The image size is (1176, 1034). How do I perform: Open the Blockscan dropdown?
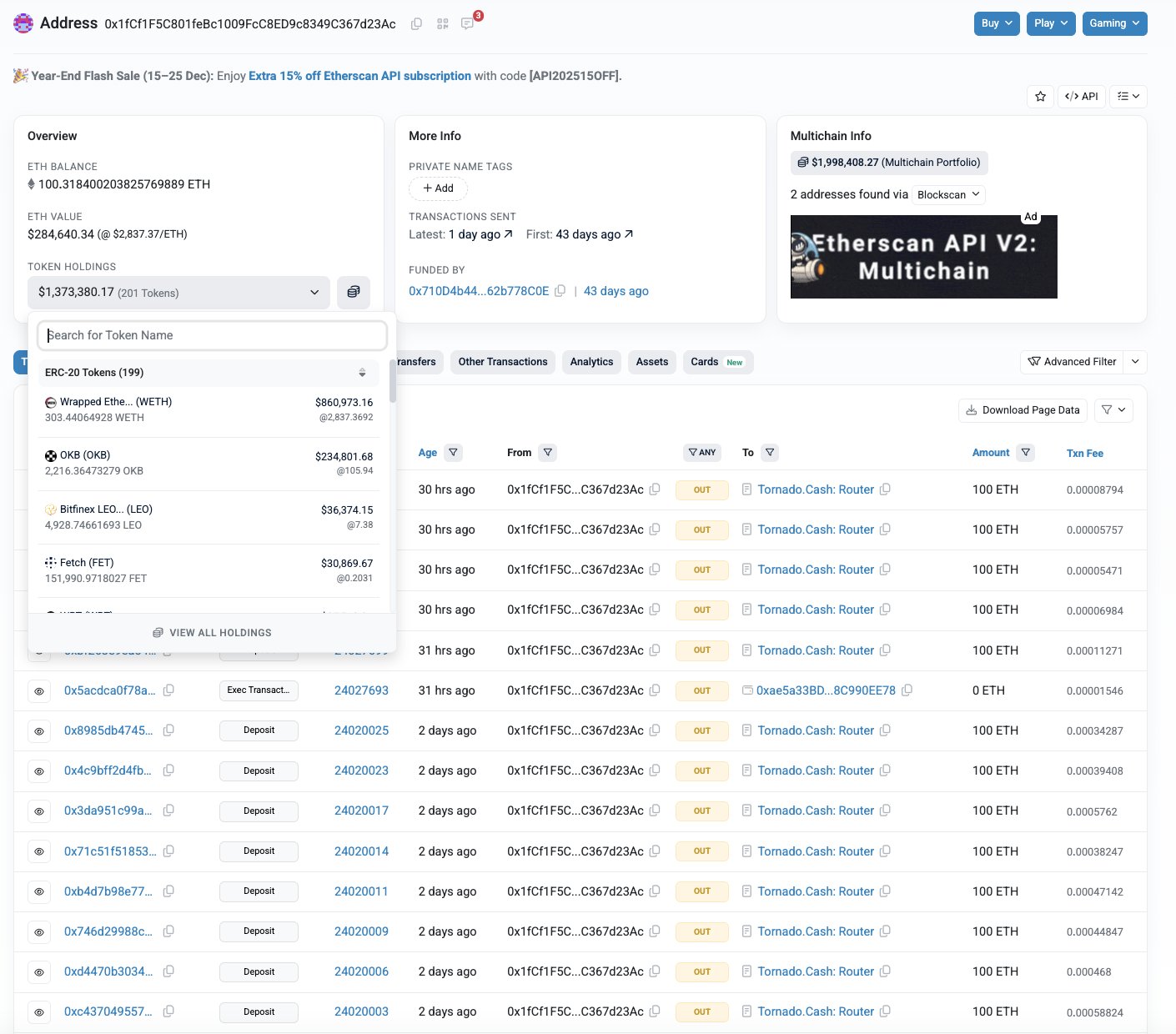[947, 194]
